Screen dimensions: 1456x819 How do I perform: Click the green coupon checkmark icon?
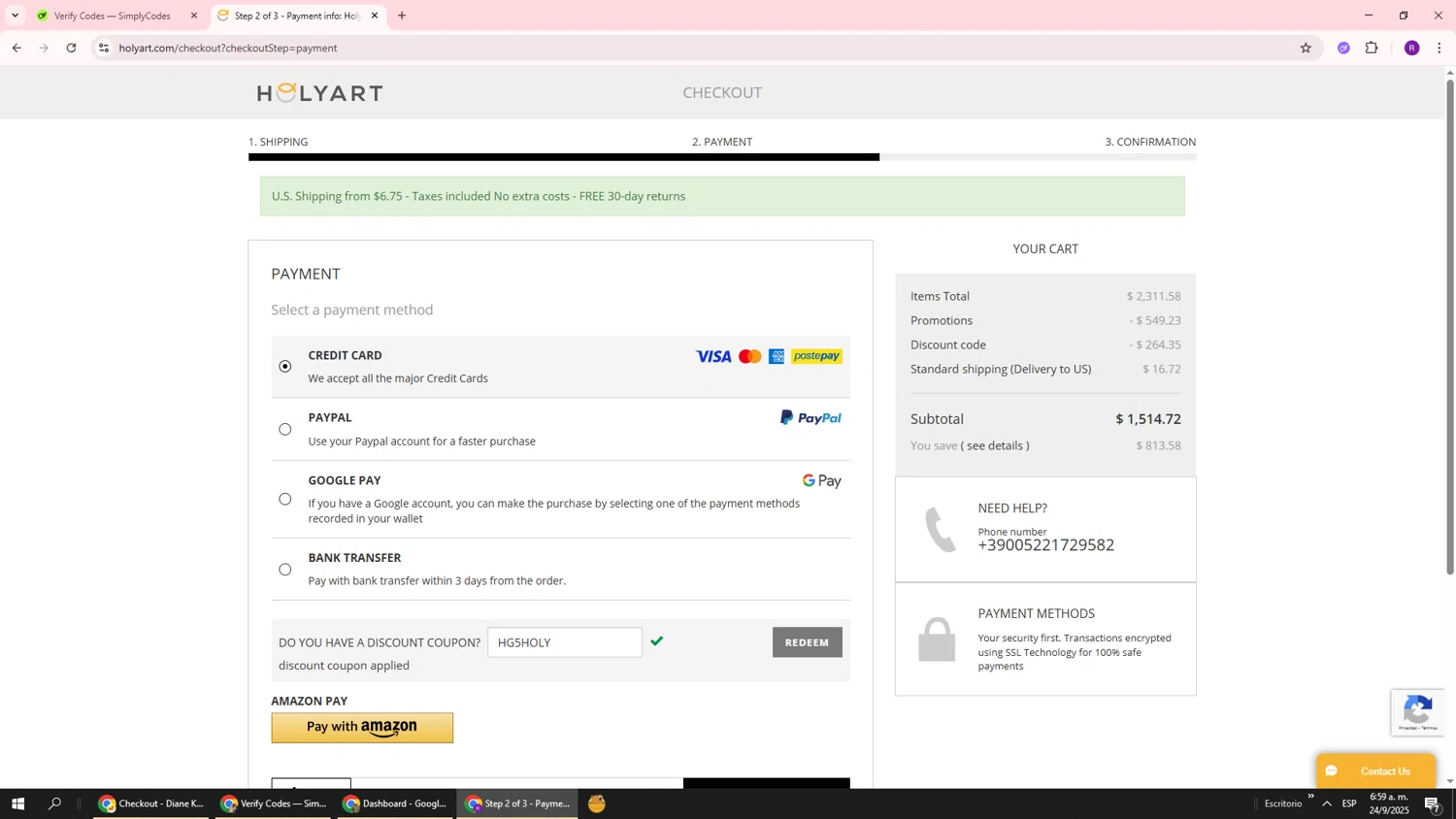pos(657,640)
